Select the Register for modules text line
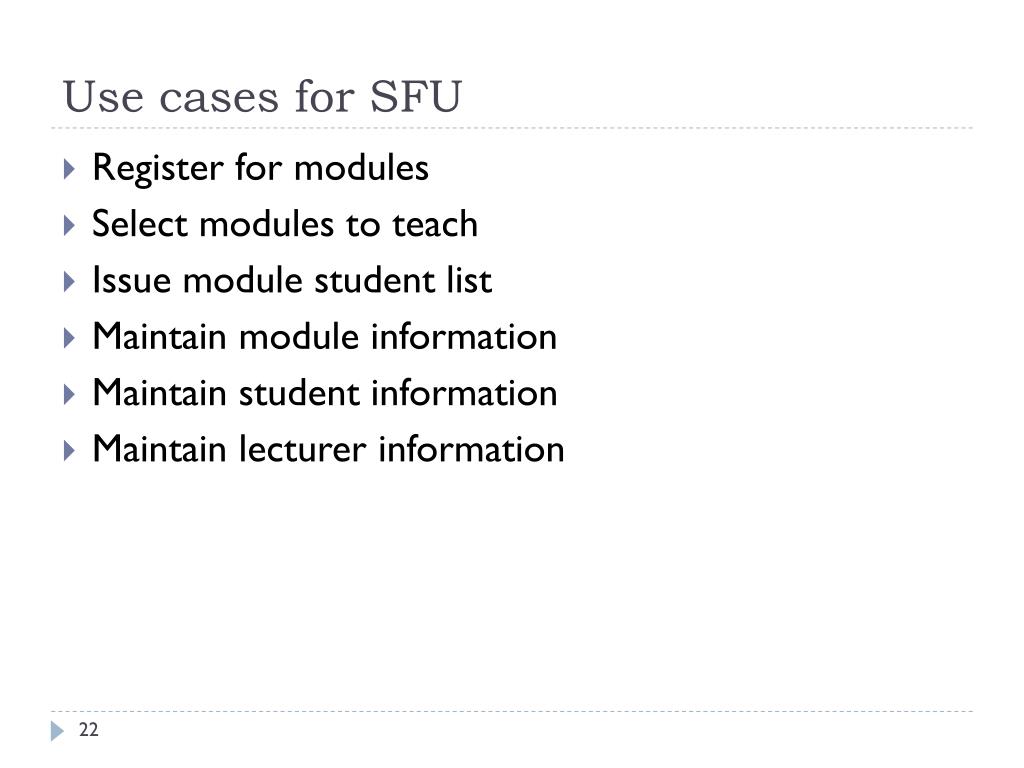 (x=261, y=168)
